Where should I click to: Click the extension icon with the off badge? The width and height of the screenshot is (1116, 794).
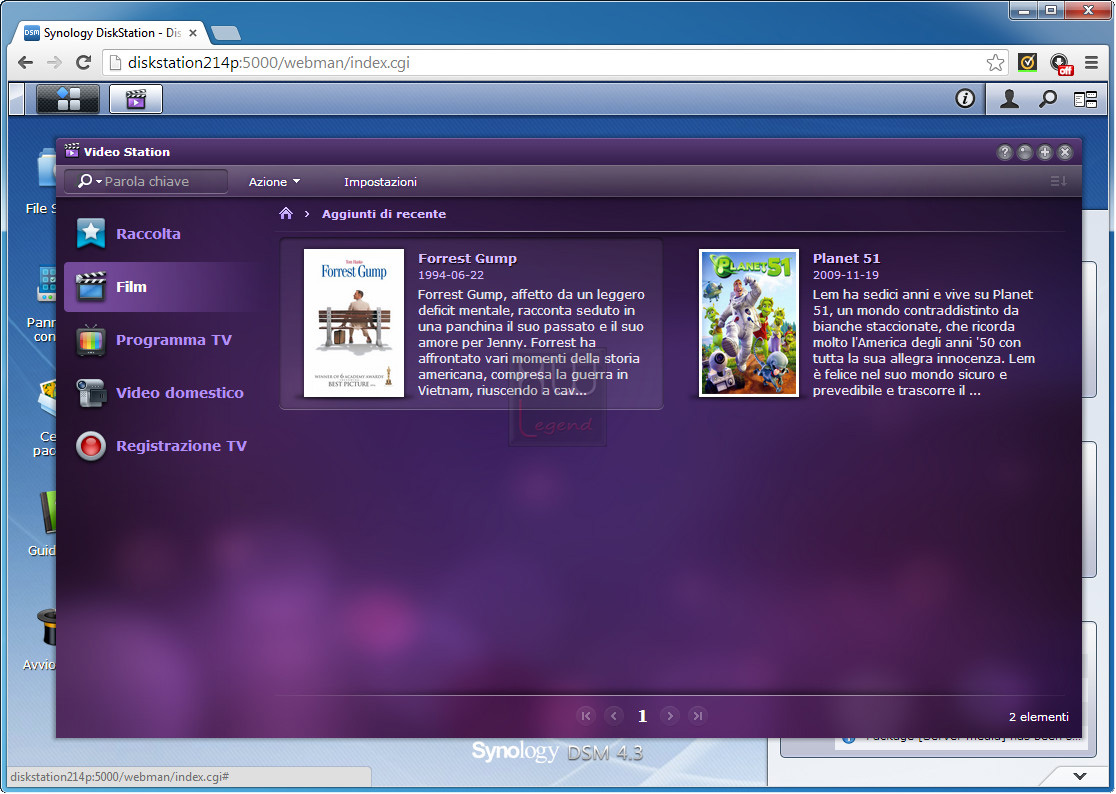(x=1061, y=64)
